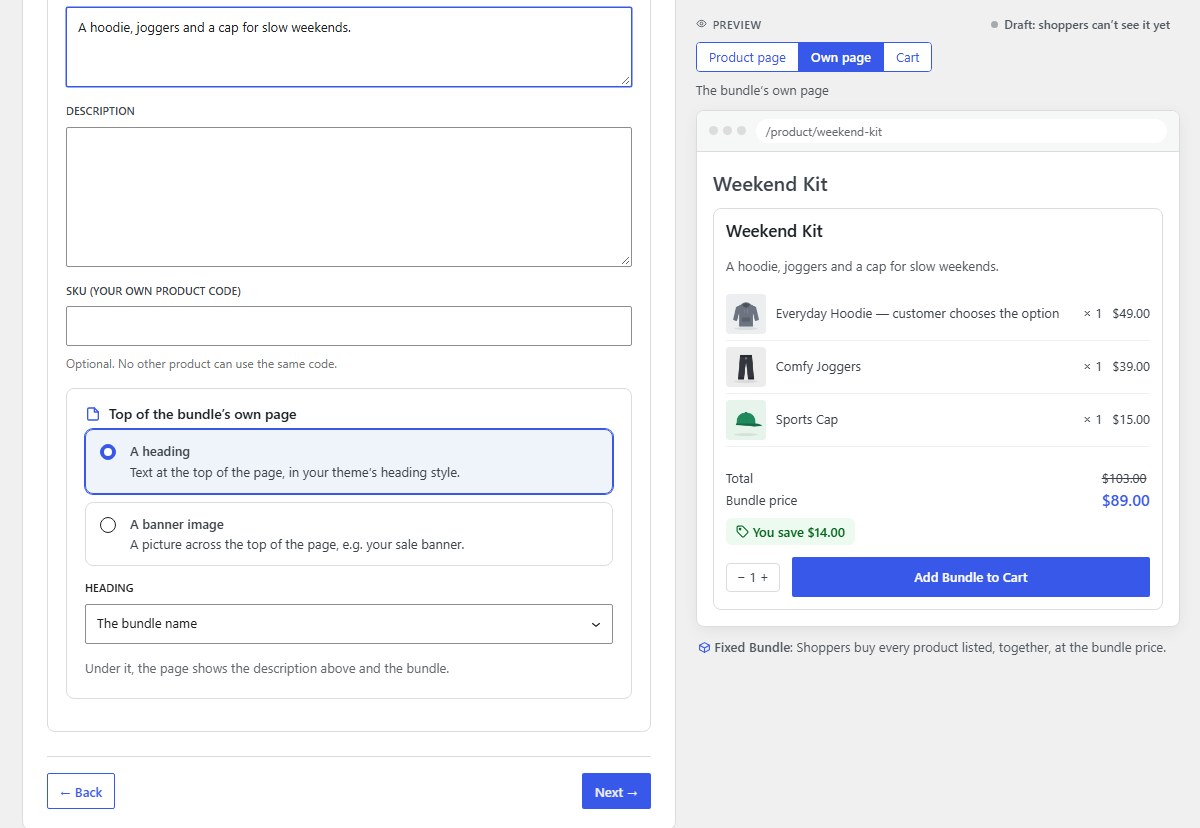Image resolution: width=1200 pixels, height=828 pixels.
Task: Click the eye icon beside PREVIEW
Action: pos(701,25)
